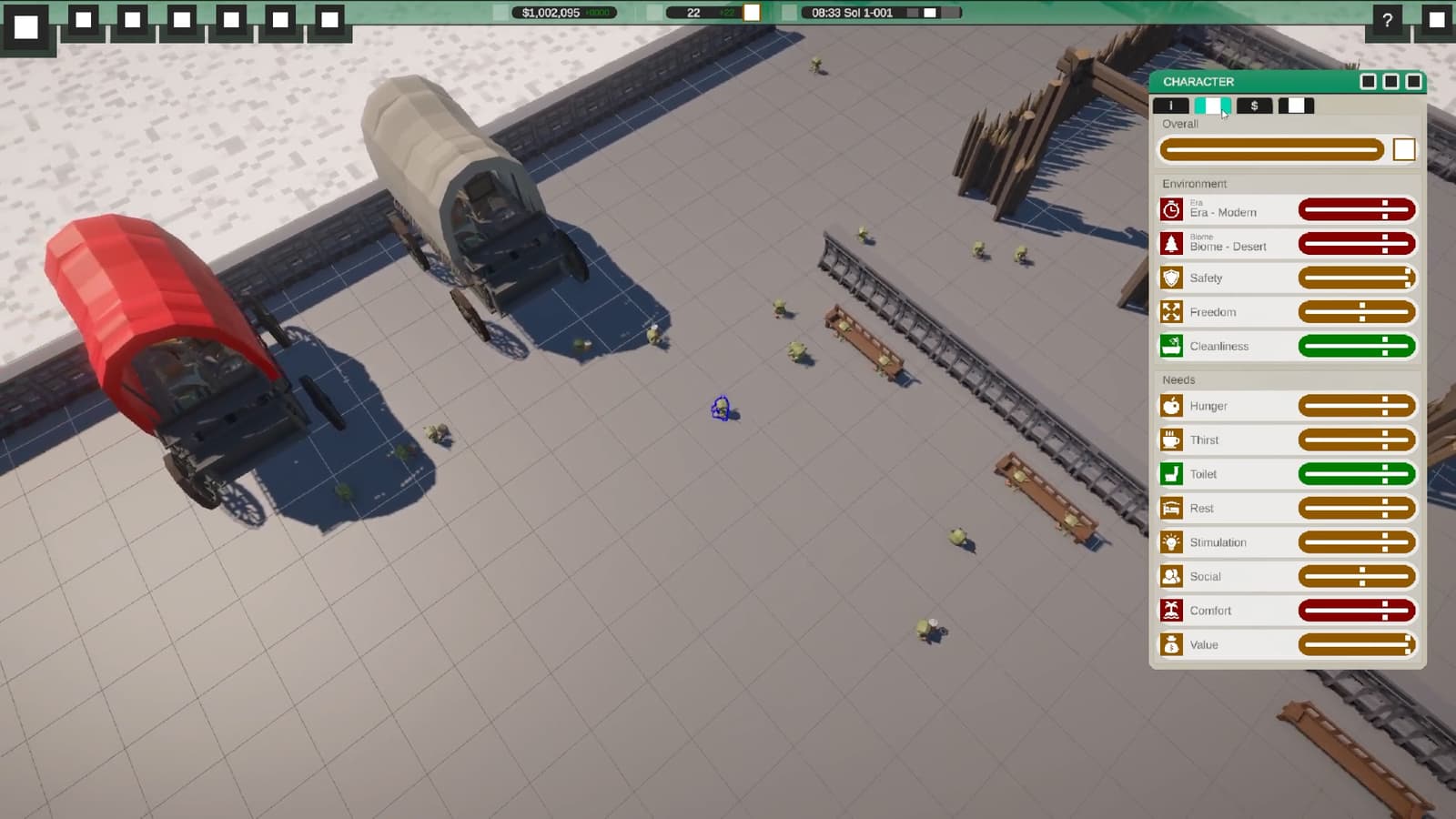Viewport: 1456px width, 819px height.
Task: Click the Comfort red bar
Action: coord(1357,611)
